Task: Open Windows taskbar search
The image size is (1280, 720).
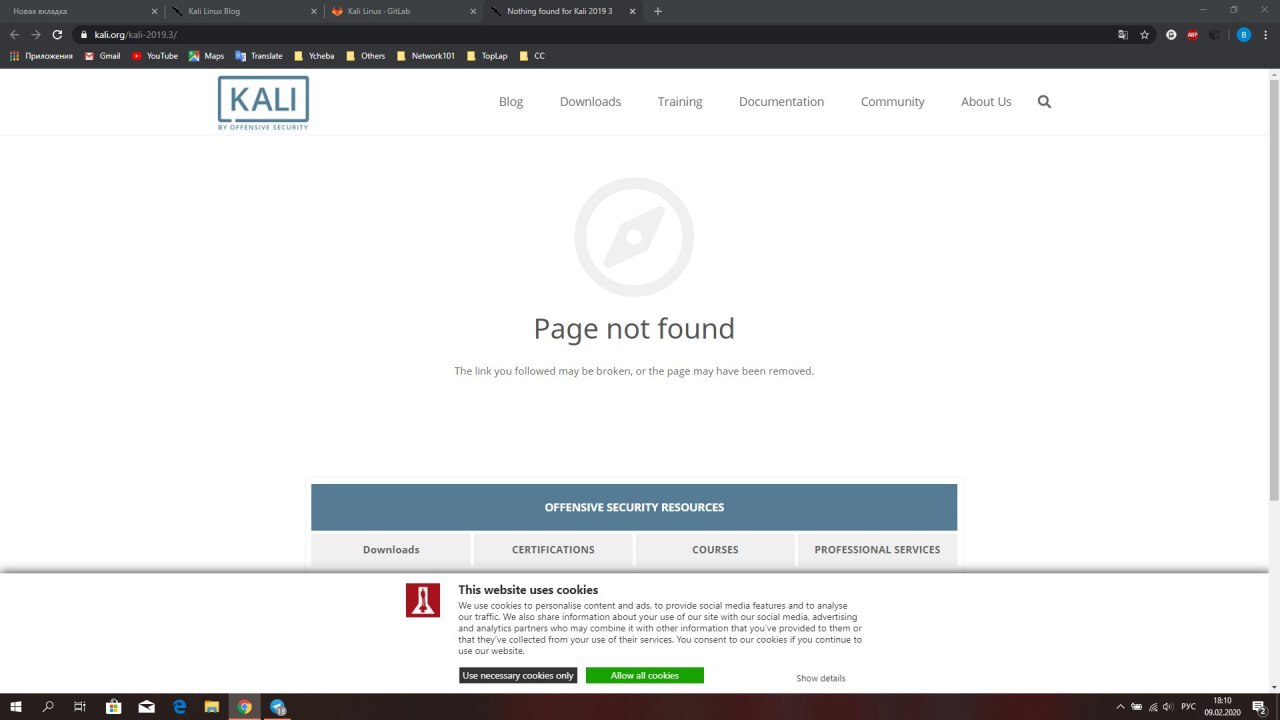Action: (x=49, y=706)
